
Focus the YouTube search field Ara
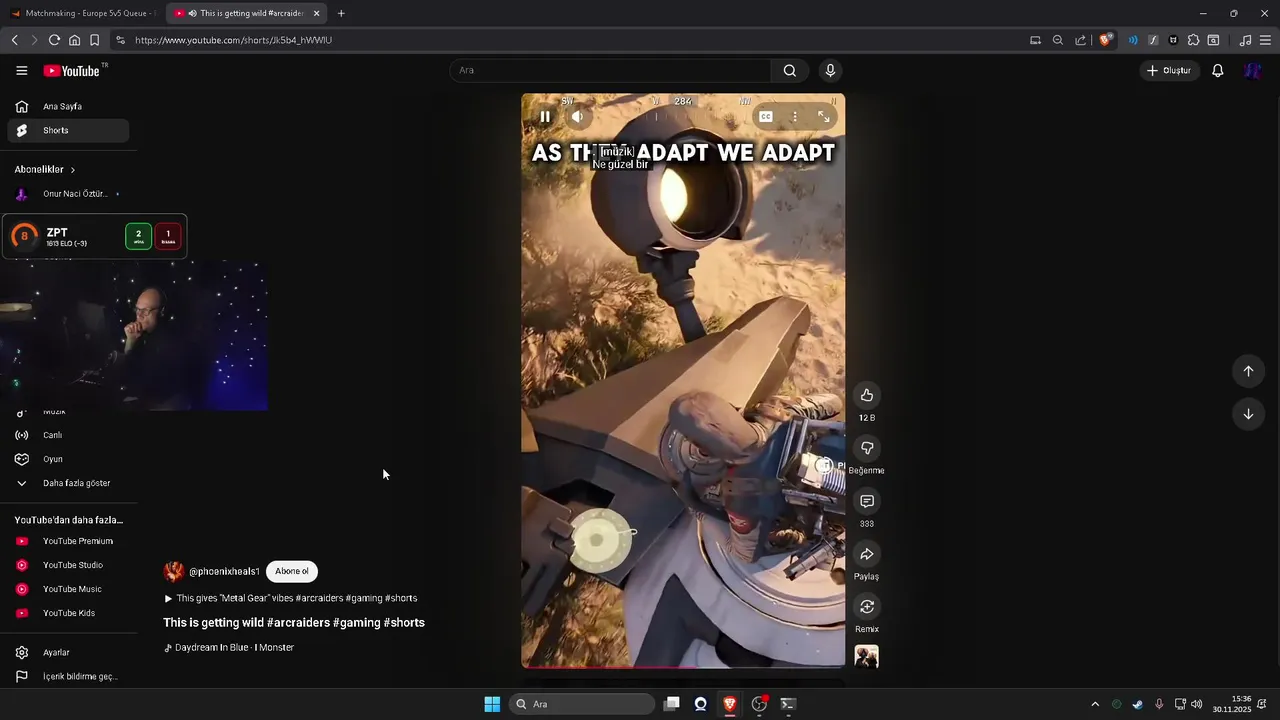(610, 70)
